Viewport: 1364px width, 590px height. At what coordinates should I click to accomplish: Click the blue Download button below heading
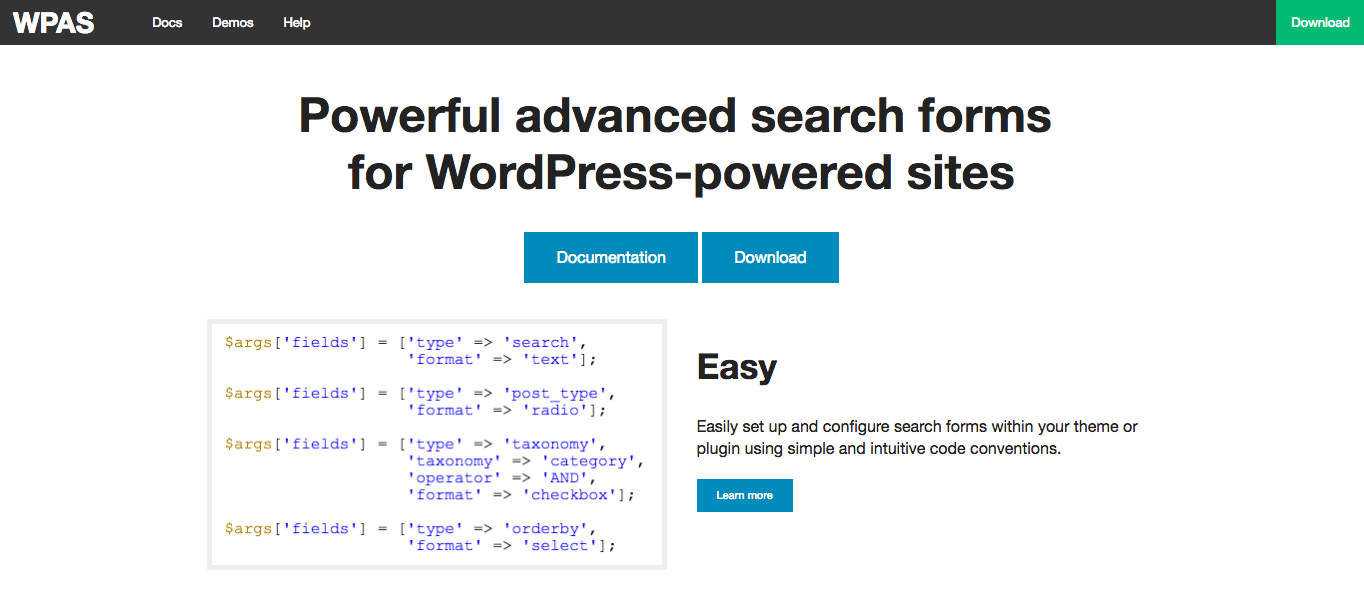click(770, 257)
